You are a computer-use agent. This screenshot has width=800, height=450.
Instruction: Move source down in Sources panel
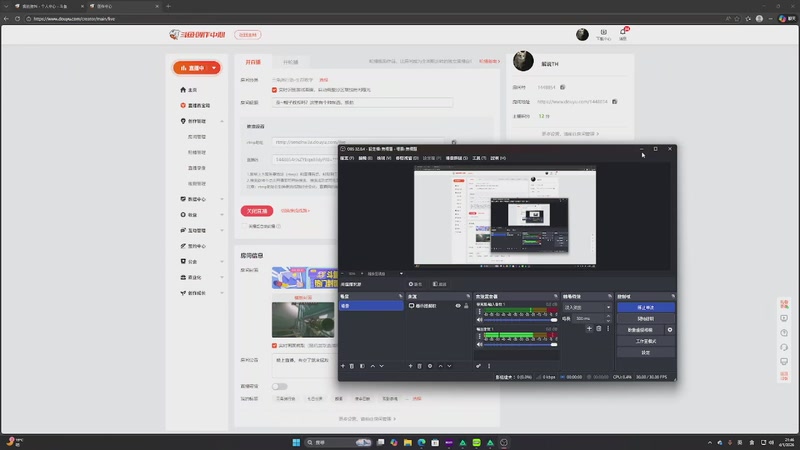(449, 366)
